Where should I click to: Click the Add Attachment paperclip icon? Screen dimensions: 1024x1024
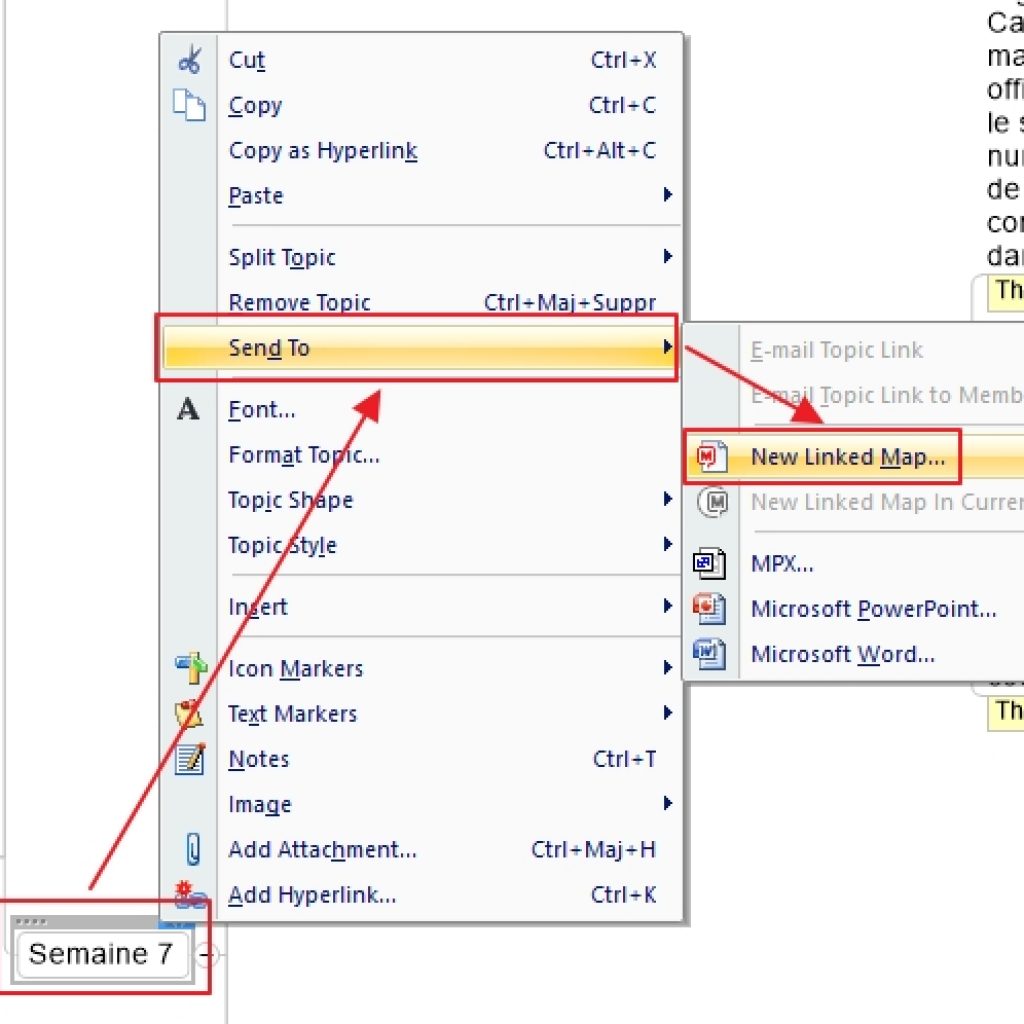(191, 850)
